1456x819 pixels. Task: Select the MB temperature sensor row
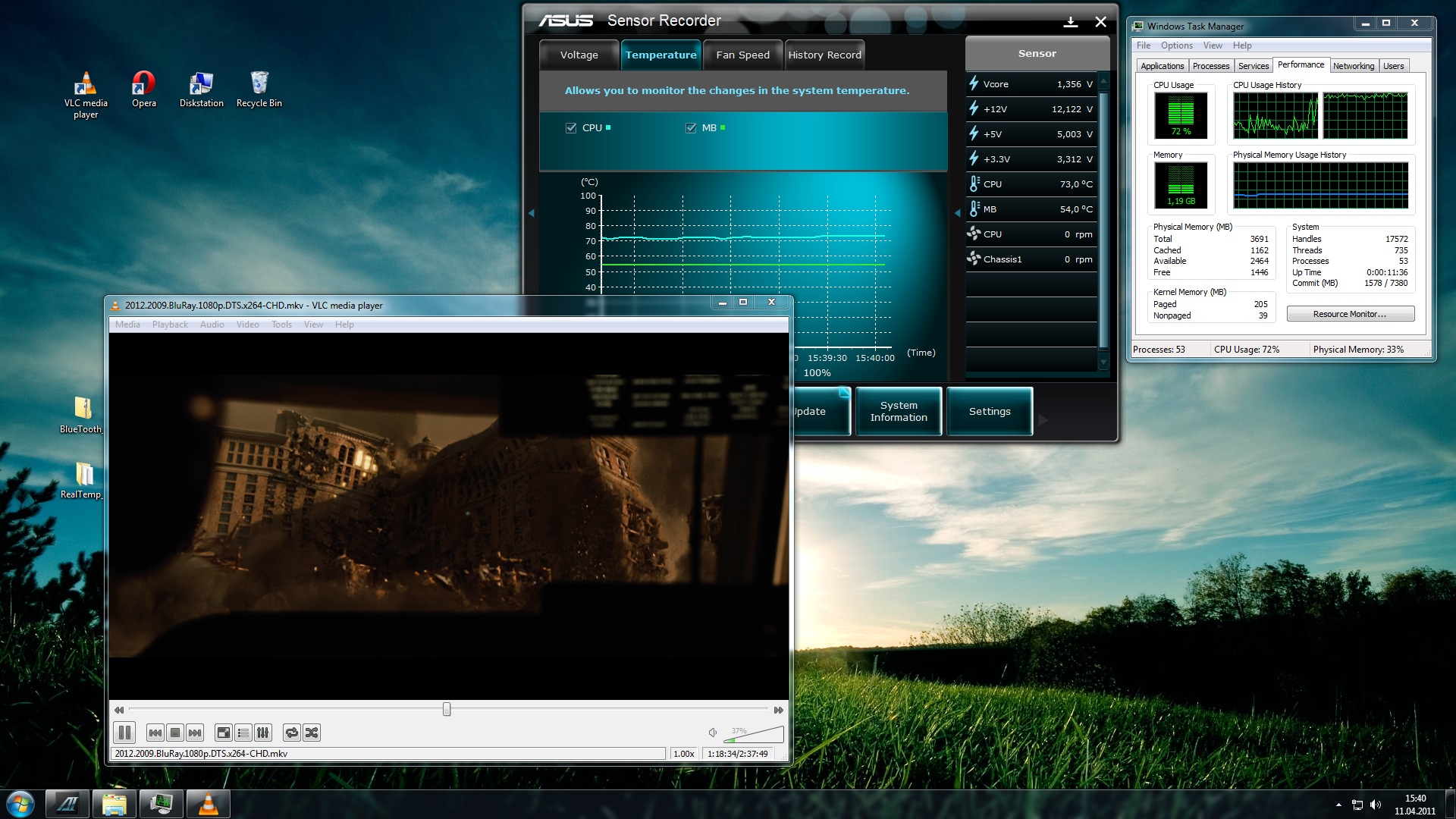tap(1031, 209)
